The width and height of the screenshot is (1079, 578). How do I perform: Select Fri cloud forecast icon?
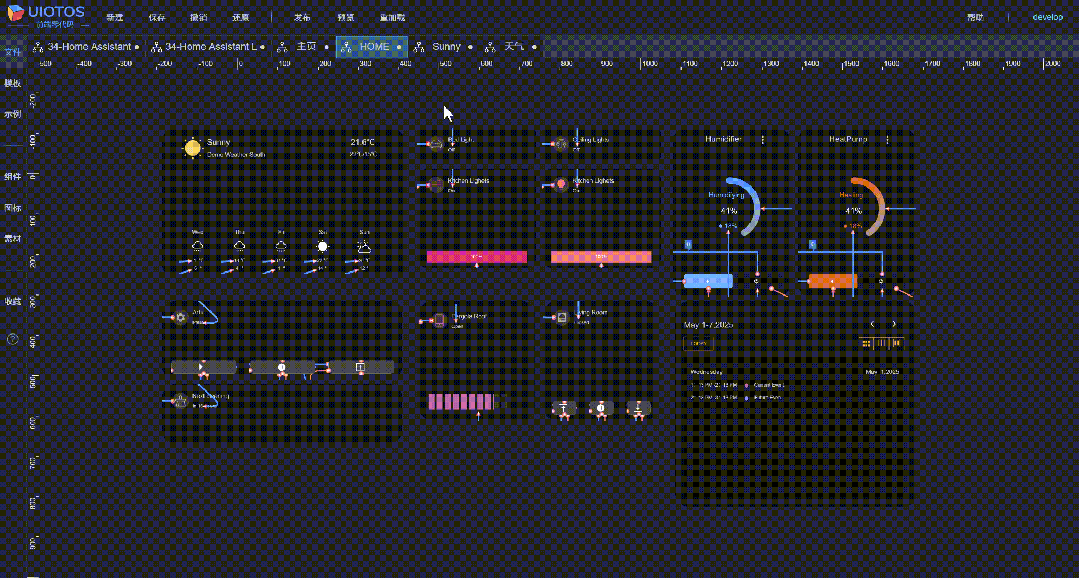point(281,246)
